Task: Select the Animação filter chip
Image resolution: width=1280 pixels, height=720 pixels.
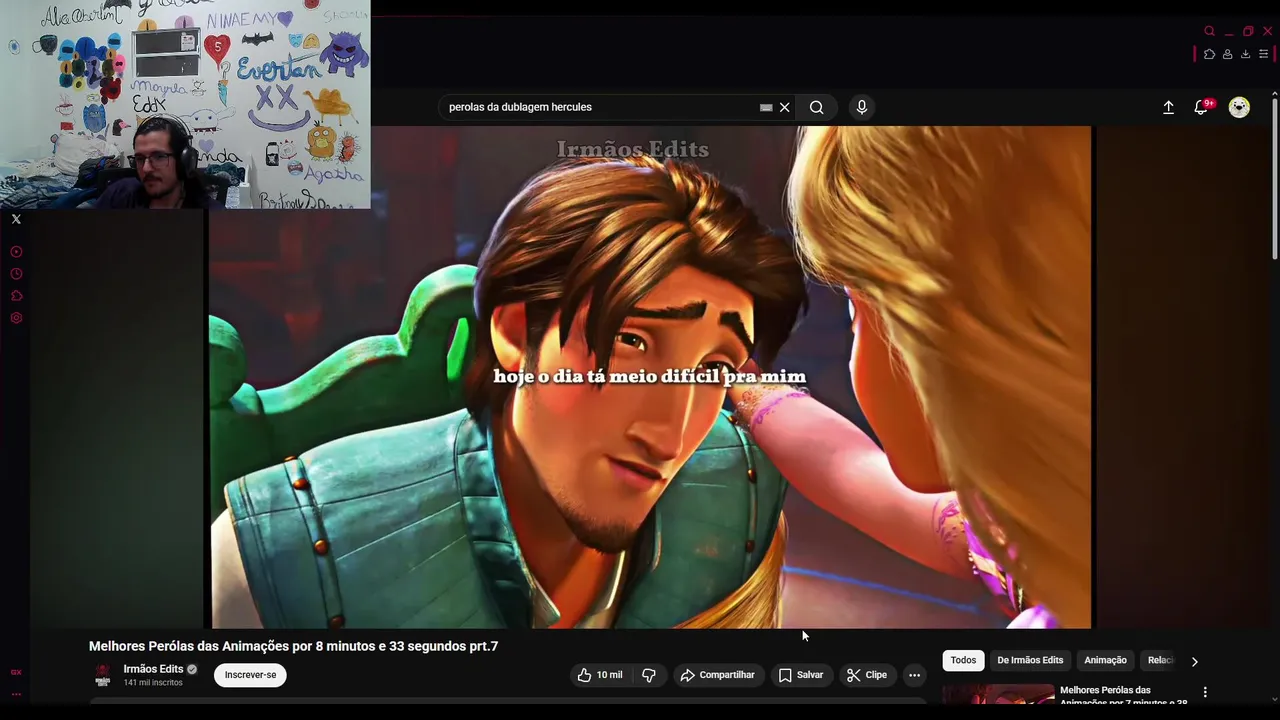Action: click(x=1105, y=660)
